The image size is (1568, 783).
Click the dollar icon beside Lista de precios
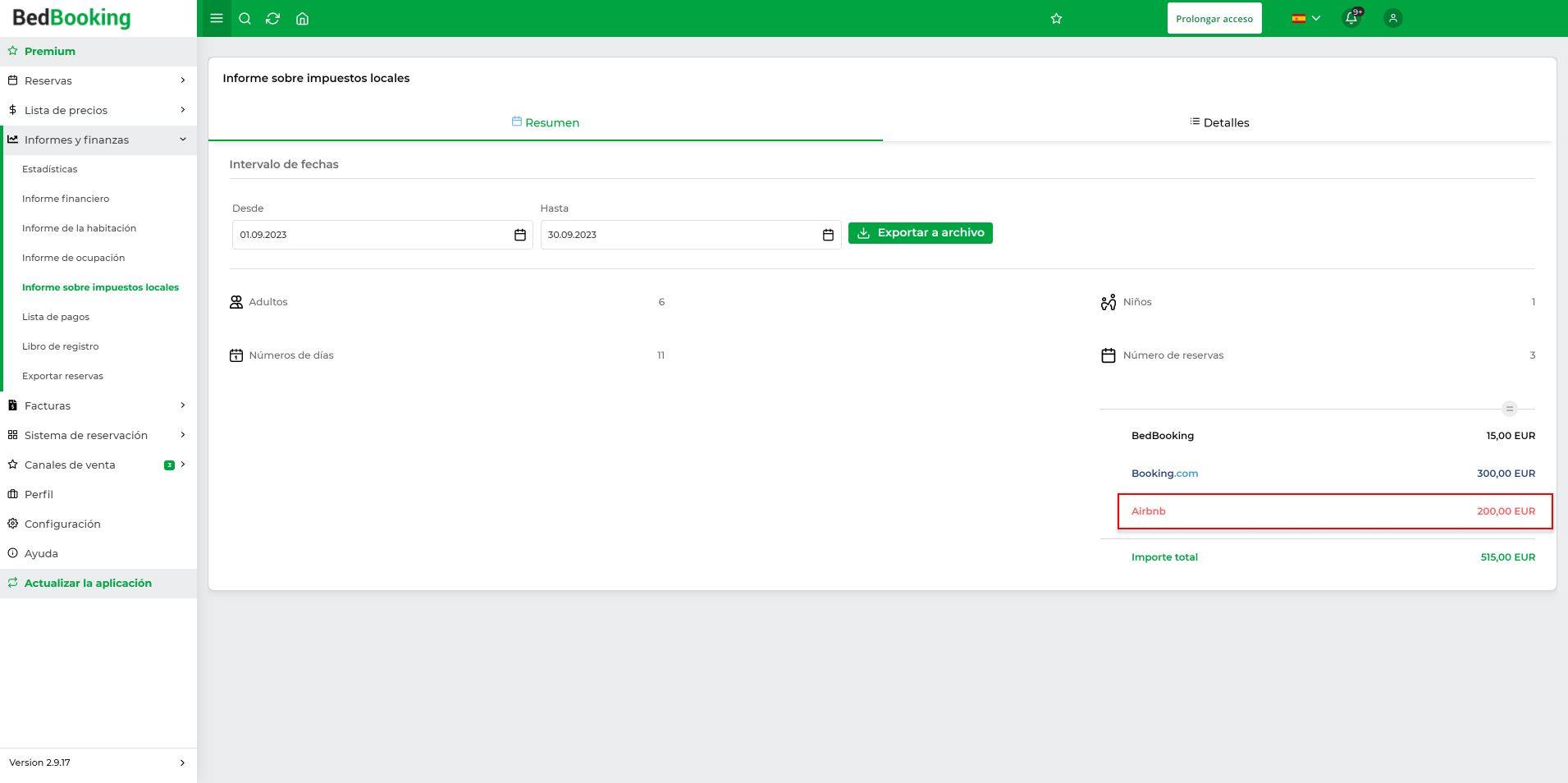coord(12,110)
